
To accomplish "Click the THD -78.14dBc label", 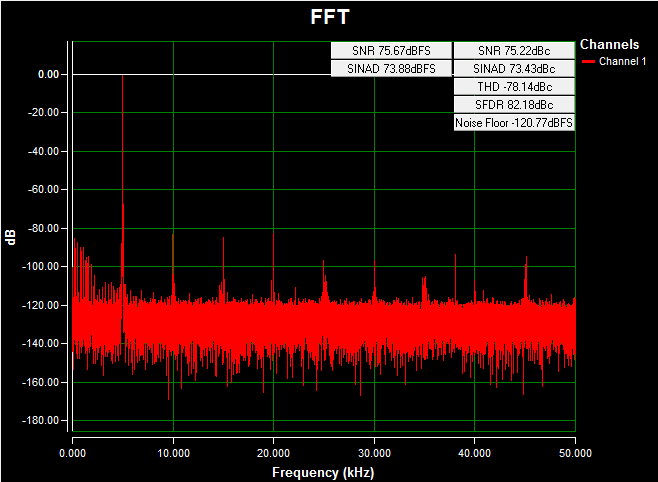I will coord(514,86).
